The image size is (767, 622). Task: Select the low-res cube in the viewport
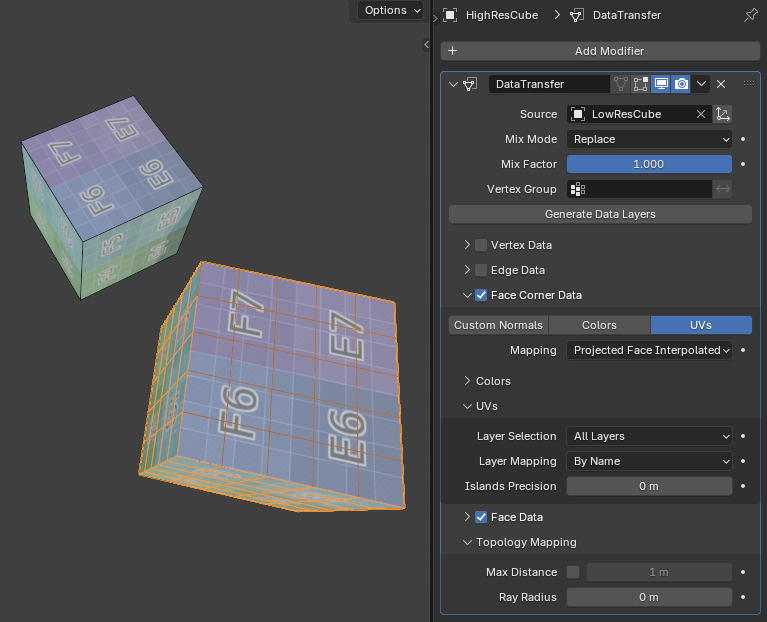click(110, 196)
